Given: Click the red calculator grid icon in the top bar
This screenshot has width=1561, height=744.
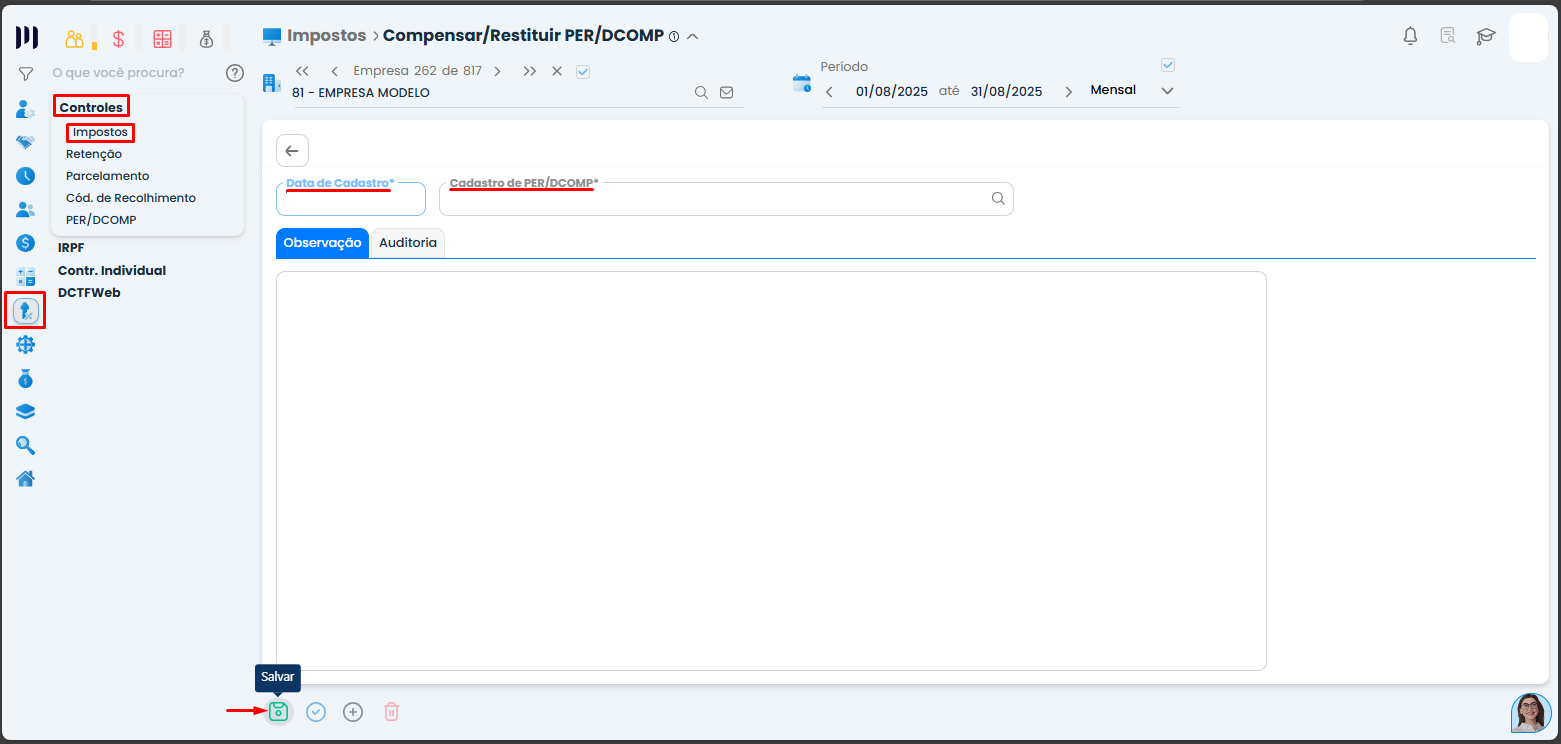Looking at the screenshot, I should click(162, 39).
